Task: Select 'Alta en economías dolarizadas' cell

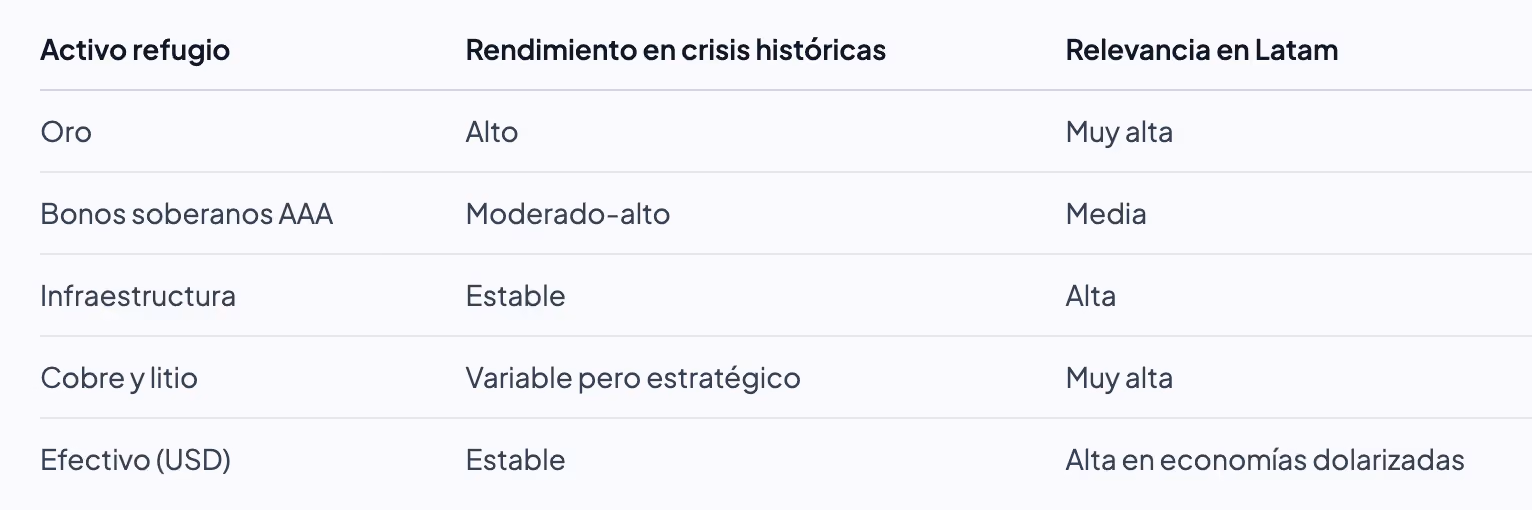Action: 1265,460
